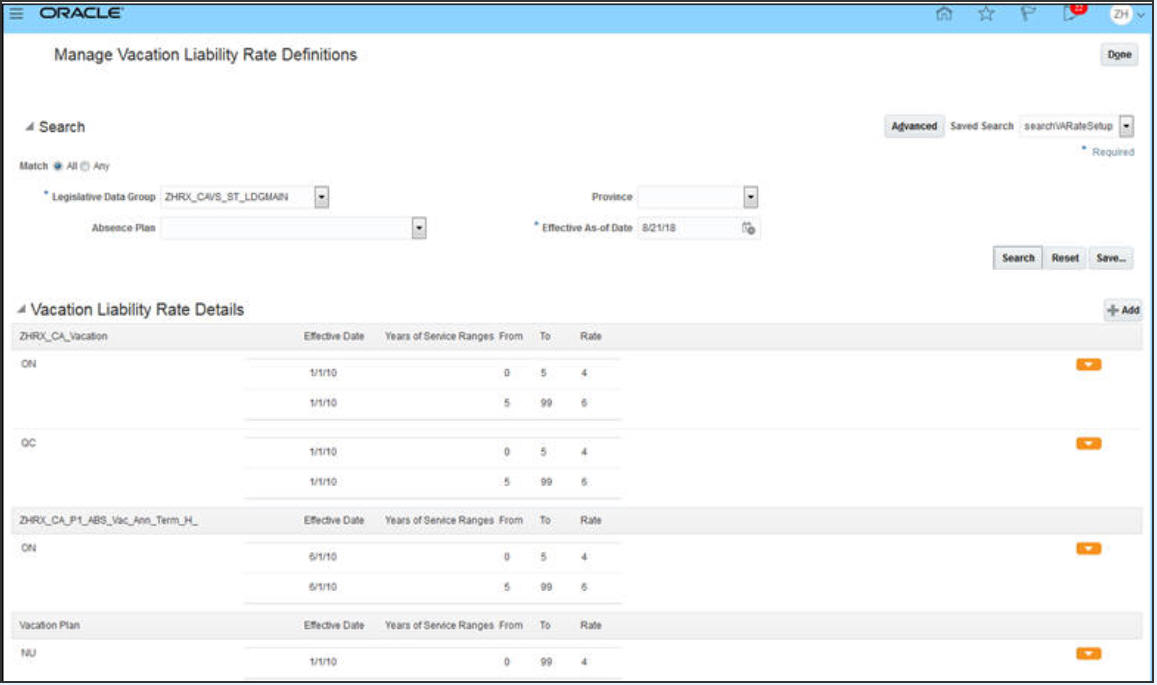Select the Match Any radio button
The width and height of the screenshot is (1157, 685).
tap(85, 166)
